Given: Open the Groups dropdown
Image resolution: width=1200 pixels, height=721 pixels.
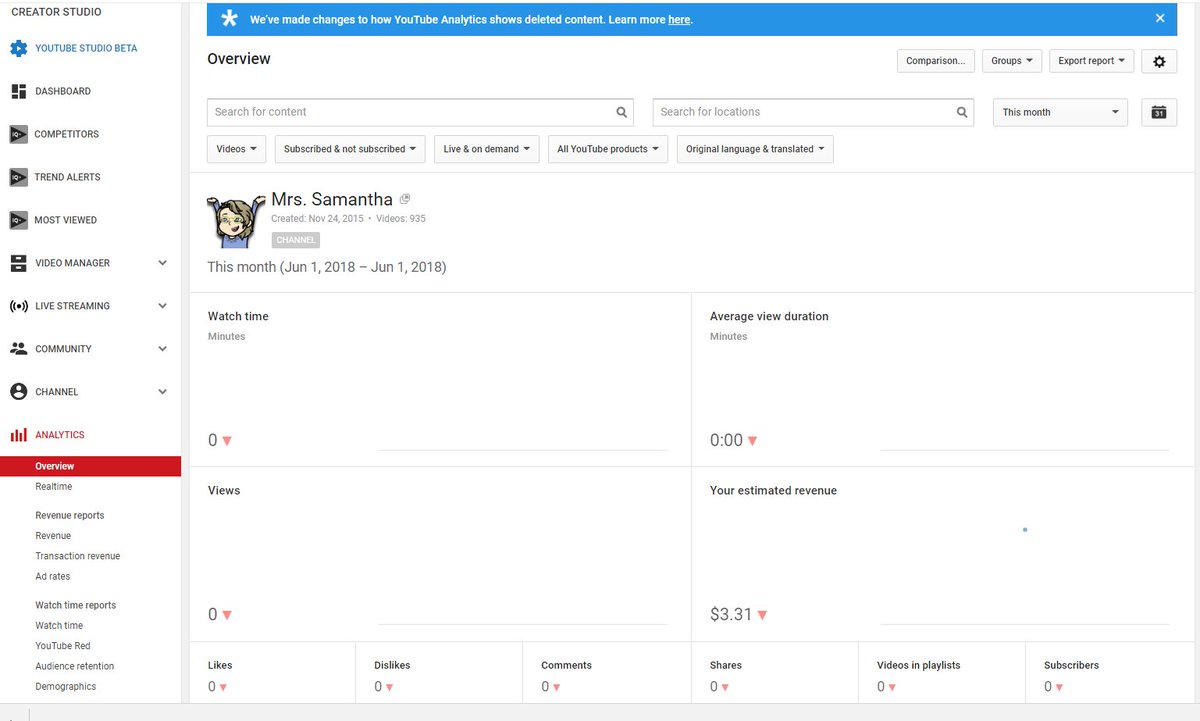Looking at the screenshot, I should click(x=1012, y=61).
